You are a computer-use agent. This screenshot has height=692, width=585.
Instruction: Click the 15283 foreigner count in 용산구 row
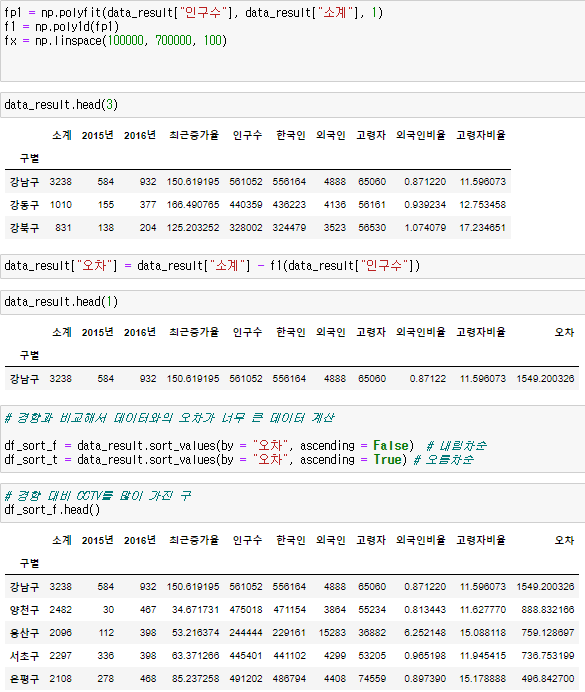[x=332, y=633]
